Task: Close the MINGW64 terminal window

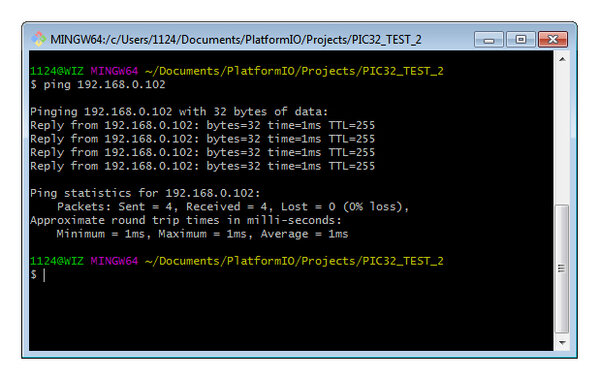Action: pyautogui.click(x=553, y=39)
